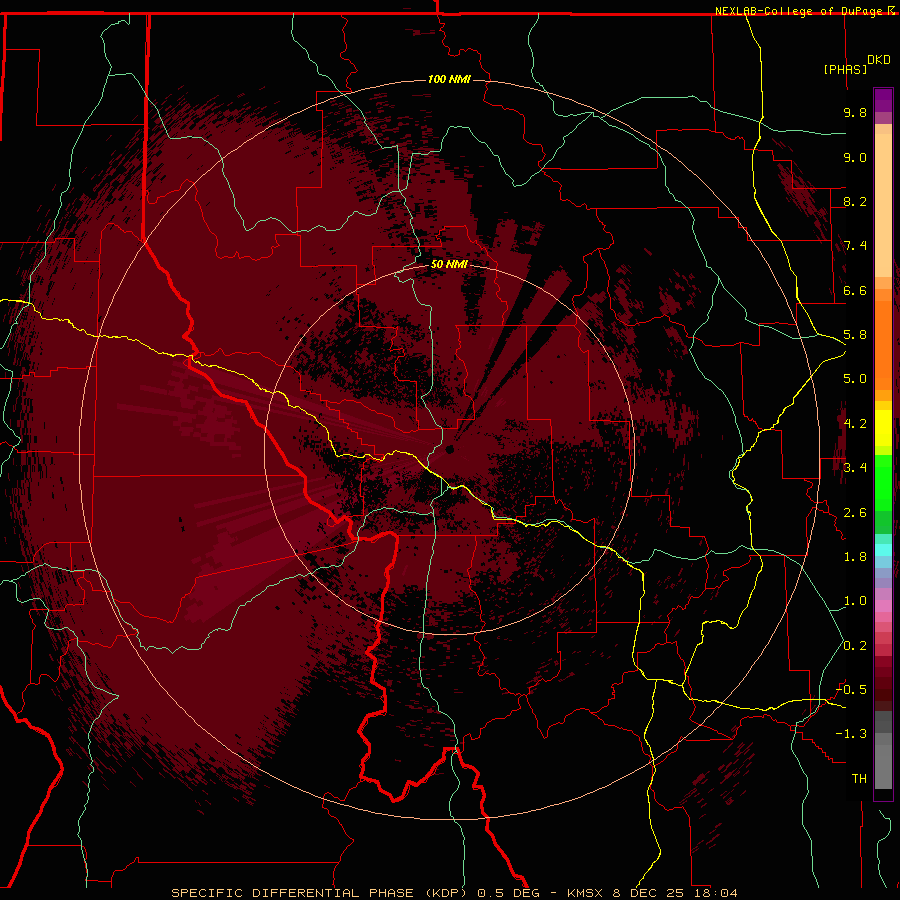Viewport: 900px width, 900px height.
Task: Click the 9.0 value on the scale
Action: (855, 157)
